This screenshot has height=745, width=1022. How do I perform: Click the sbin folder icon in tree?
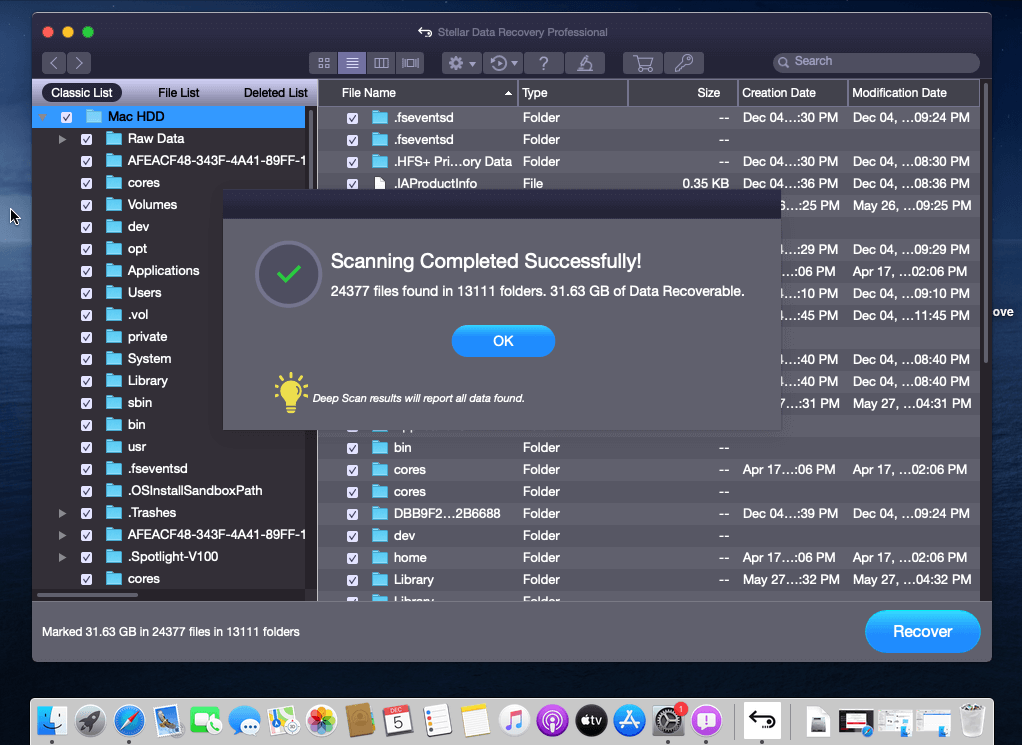(x=114, y=402)
